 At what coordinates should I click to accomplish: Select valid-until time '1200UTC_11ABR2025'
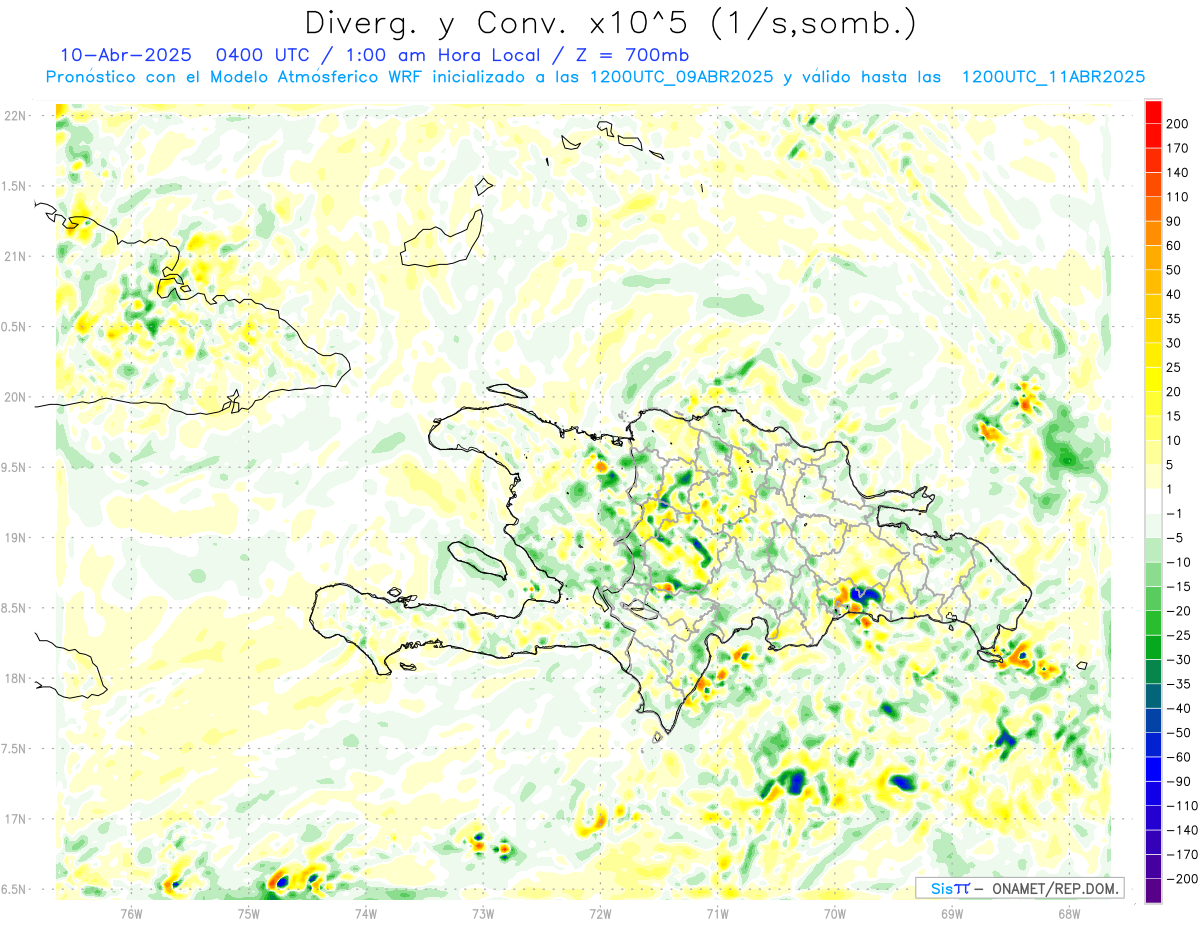point(1053,77)
